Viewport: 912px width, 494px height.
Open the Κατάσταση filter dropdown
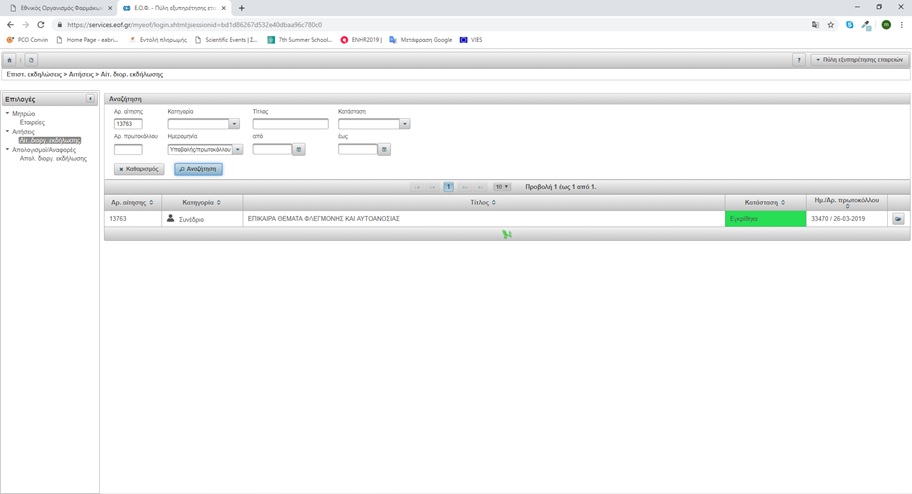click(x=404, y=124)
